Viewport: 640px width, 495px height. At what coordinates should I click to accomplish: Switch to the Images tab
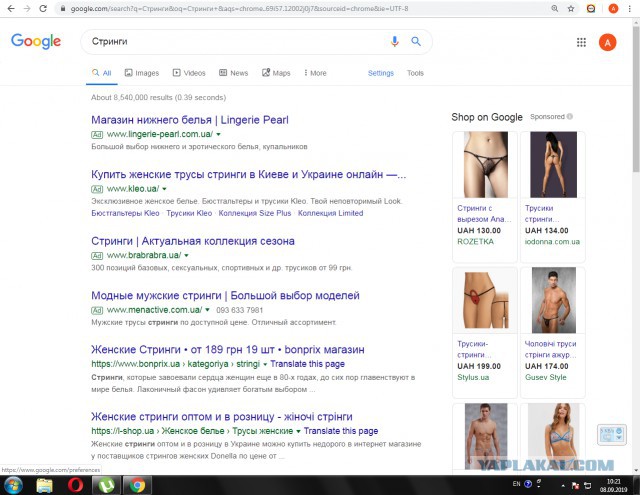[142, 73]
